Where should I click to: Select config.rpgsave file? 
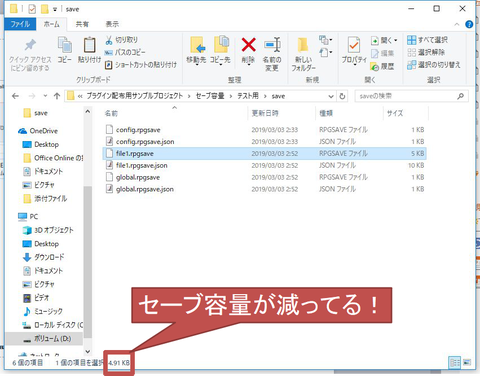(x=265, y=130)
